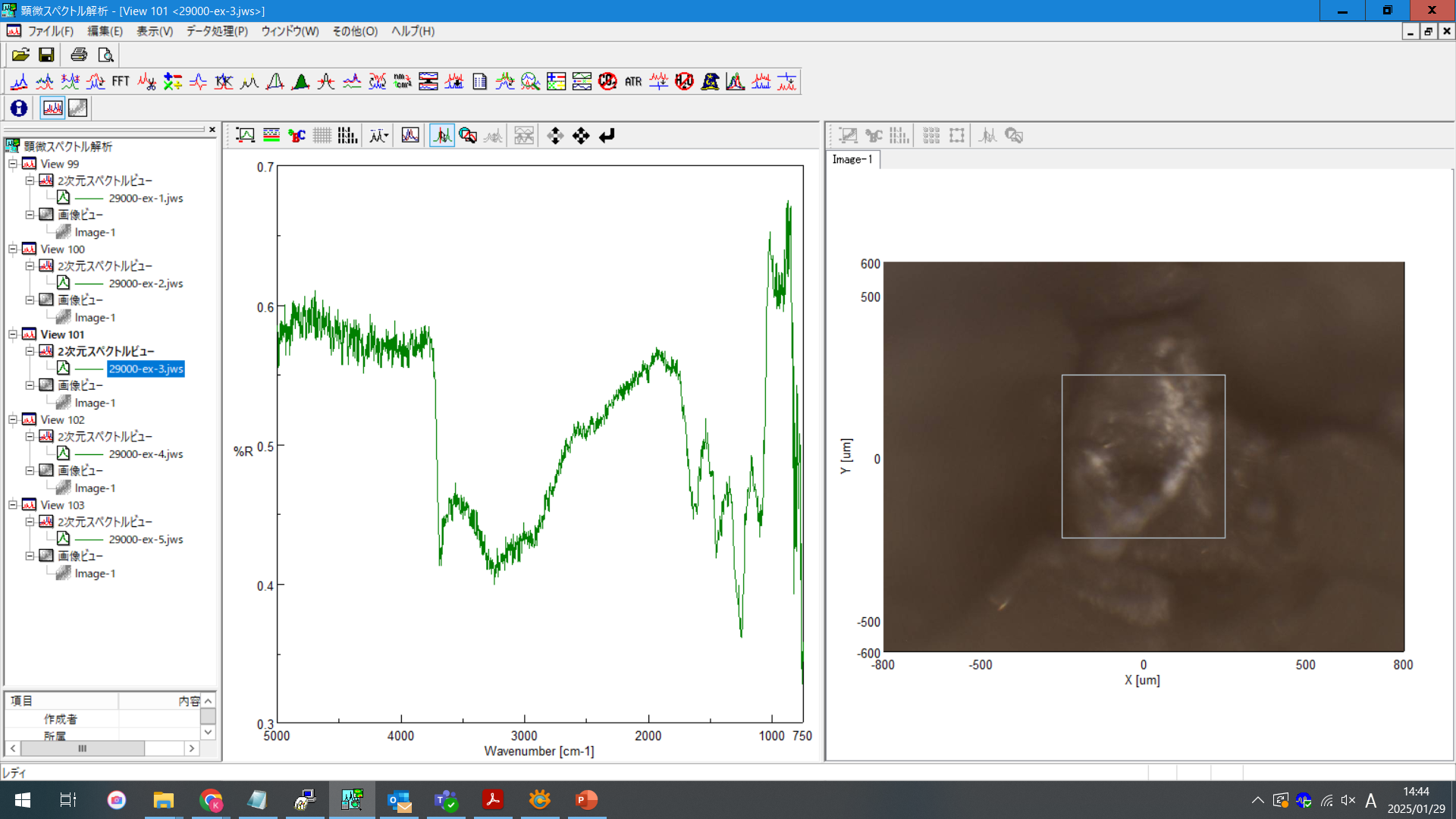This screenshot has width=1456, height=819.
Task: Select 29000-ex-4.jws in the tree
Action: (146, 454)
